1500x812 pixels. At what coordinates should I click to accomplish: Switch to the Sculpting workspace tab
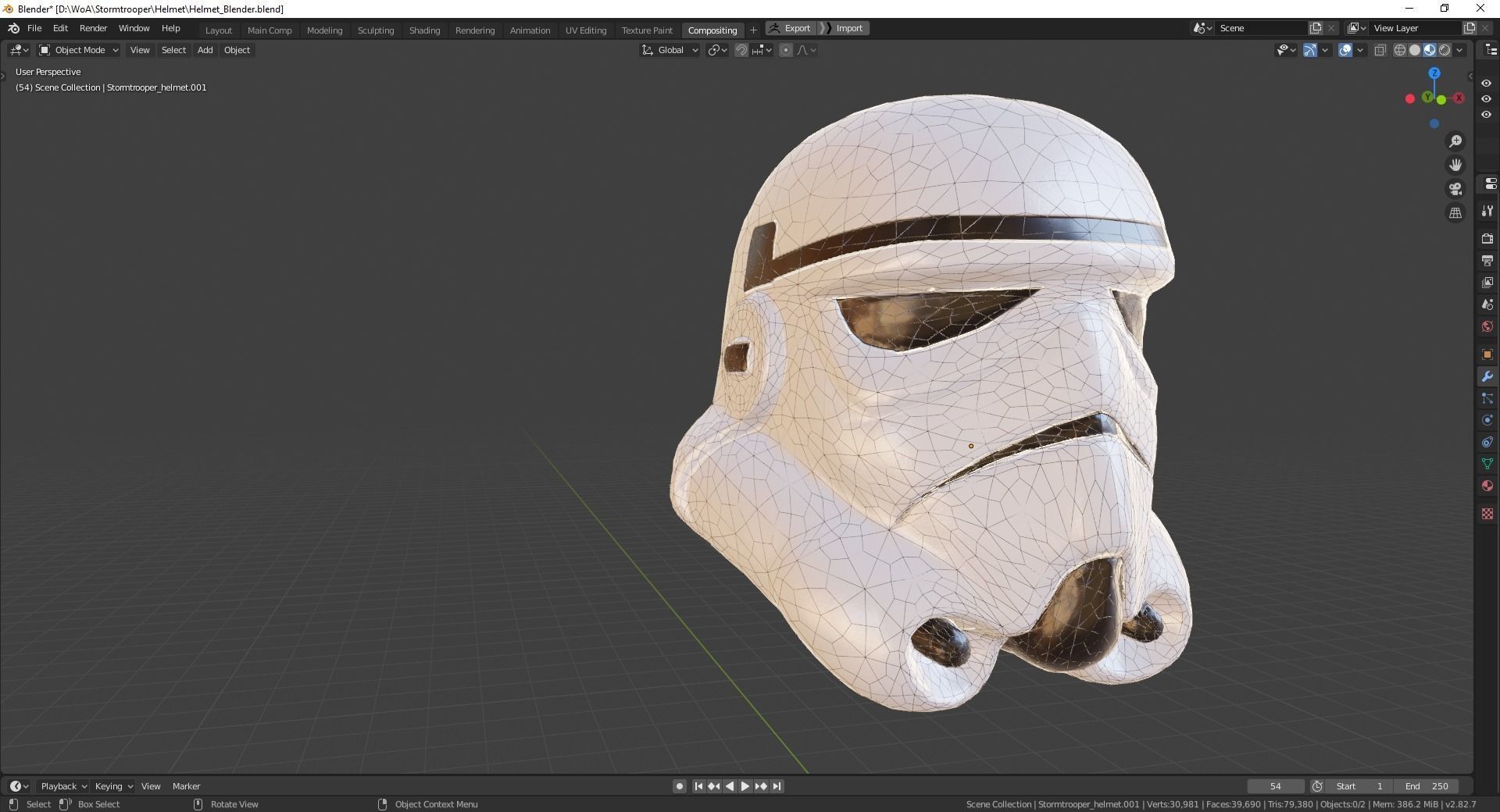(x=376, y=30)
